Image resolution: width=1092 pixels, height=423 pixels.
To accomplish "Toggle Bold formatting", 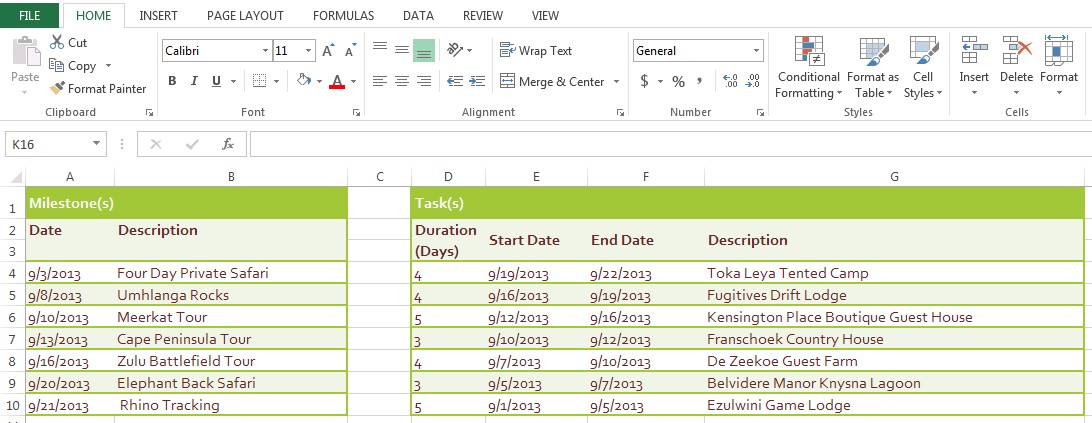I will coord(172,81).
